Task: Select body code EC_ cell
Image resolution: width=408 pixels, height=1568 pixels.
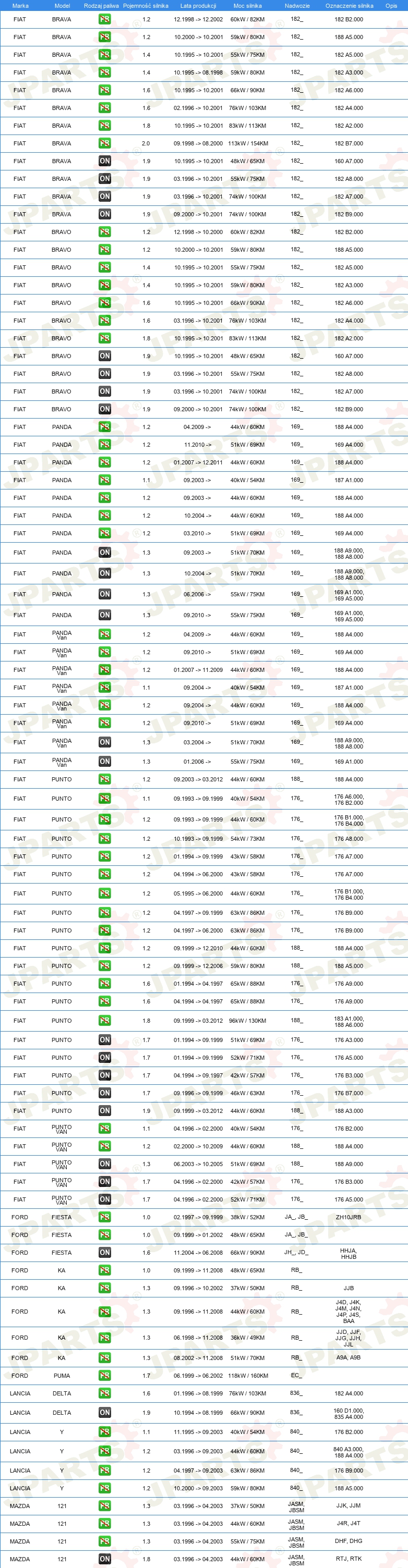Action: coord(296,1375)
